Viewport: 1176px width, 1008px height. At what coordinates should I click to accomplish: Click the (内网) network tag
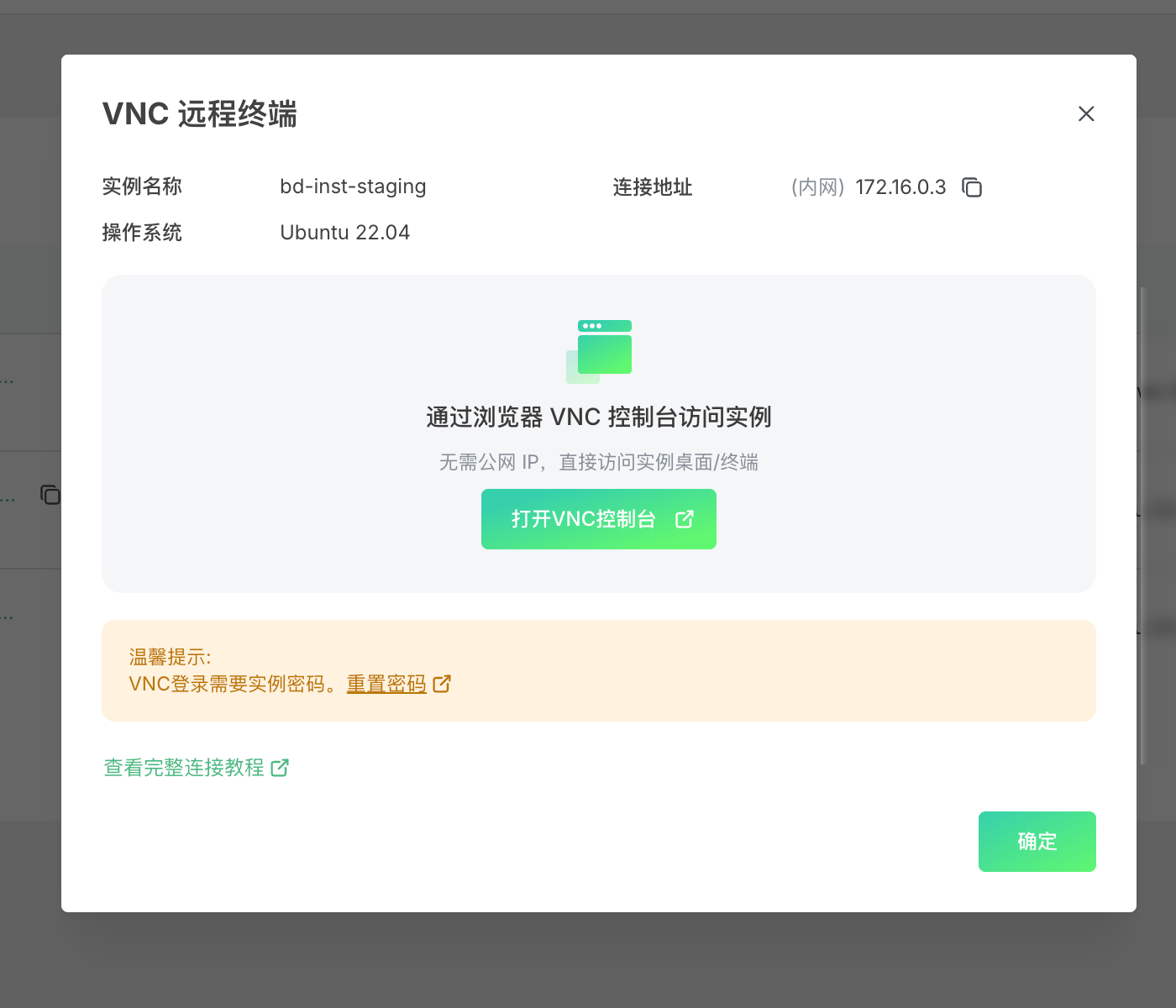point(818,187)
